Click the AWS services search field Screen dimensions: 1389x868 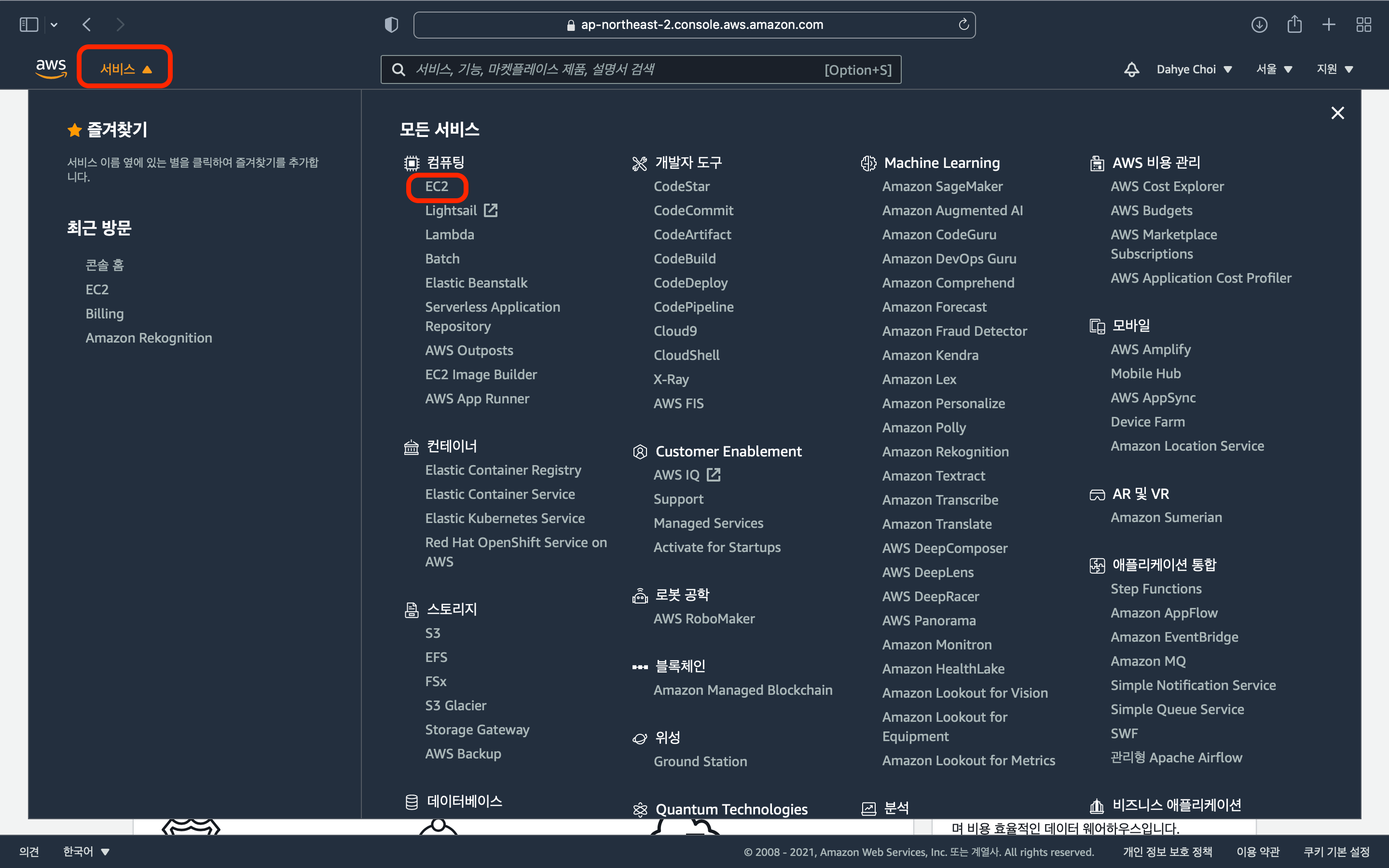click(x=641, y=69)
